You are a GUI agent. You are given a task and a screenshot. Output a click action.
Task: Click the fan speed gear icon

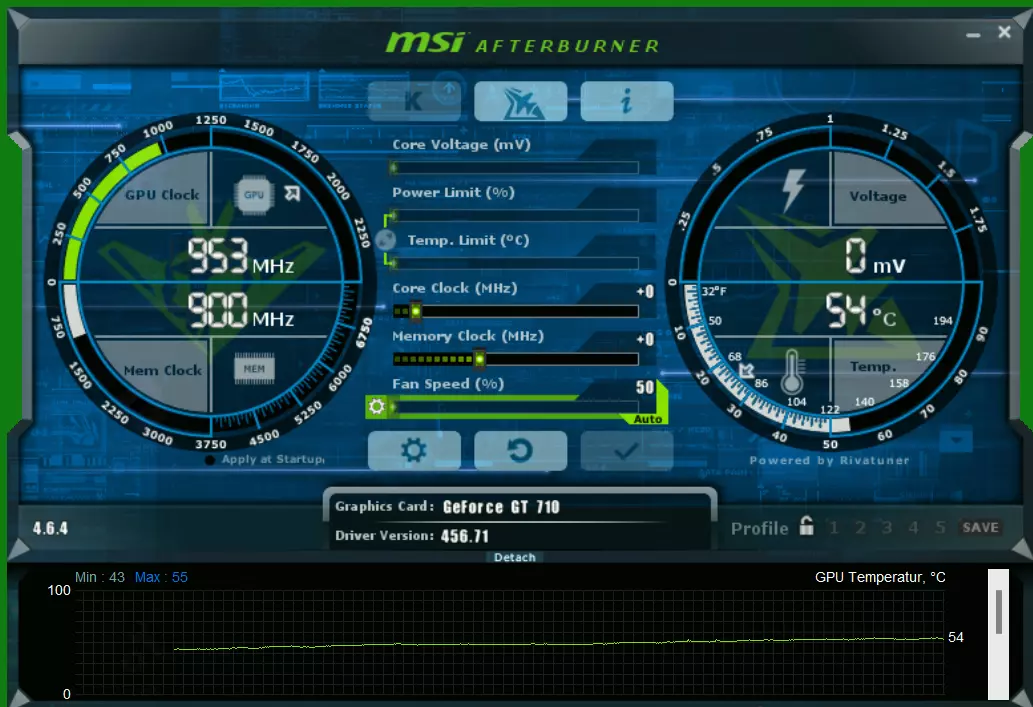click(x=377, y=407)
